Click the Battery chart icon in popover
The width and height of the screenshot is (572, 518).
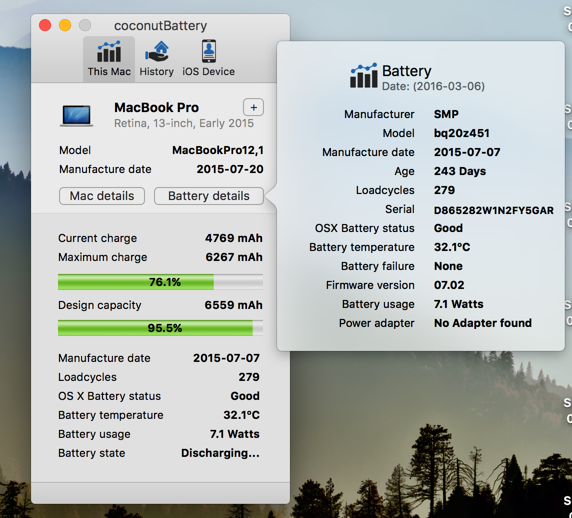point(364,76)
